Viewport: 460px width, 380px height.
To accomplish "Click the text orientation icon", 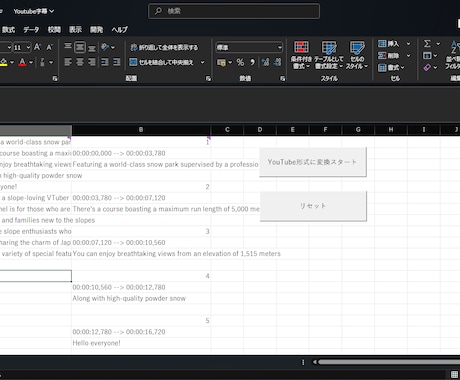I will 105,47.
